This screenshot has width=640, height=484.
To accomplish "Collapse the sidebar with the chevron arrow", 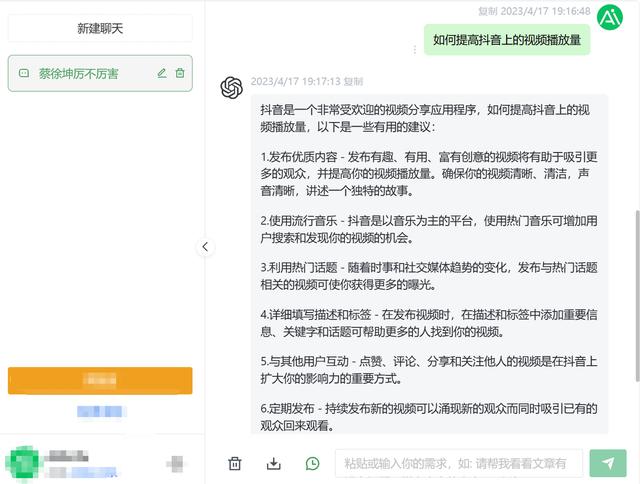I will 205,247.
